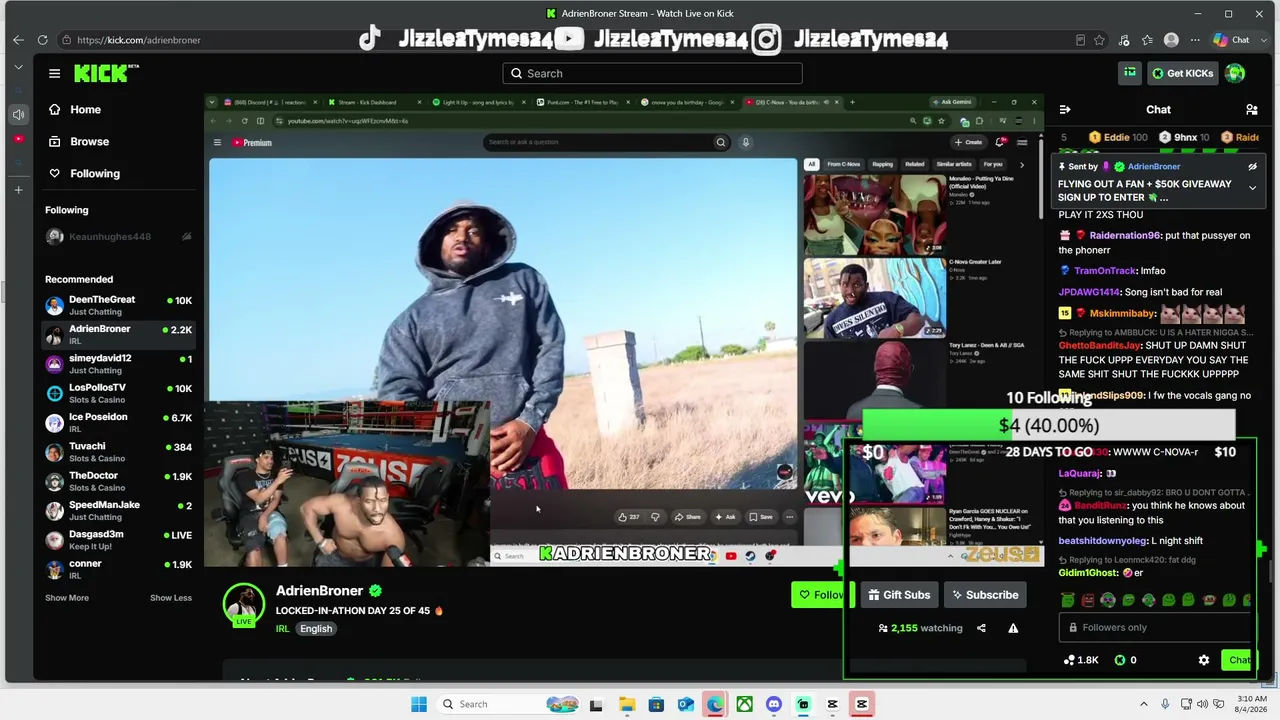This screenshot has height=720, width=1280.
Task: Click the English language tag
Action: coord(316,629)
